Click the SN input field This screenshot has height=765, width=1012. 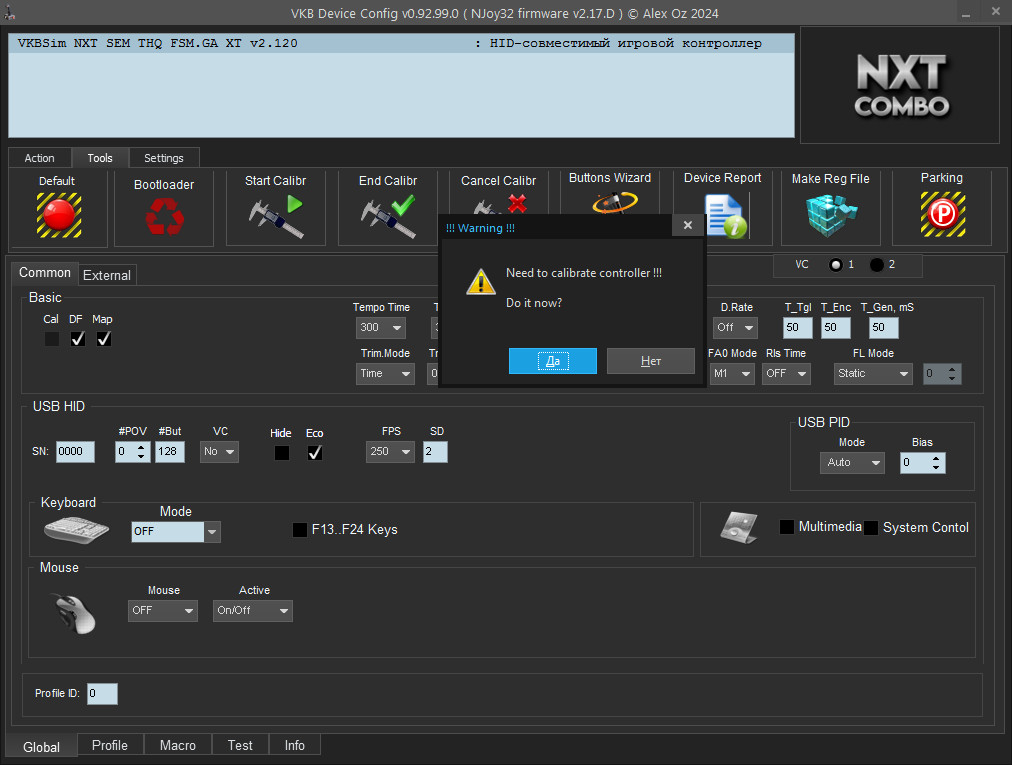point(76,451)
